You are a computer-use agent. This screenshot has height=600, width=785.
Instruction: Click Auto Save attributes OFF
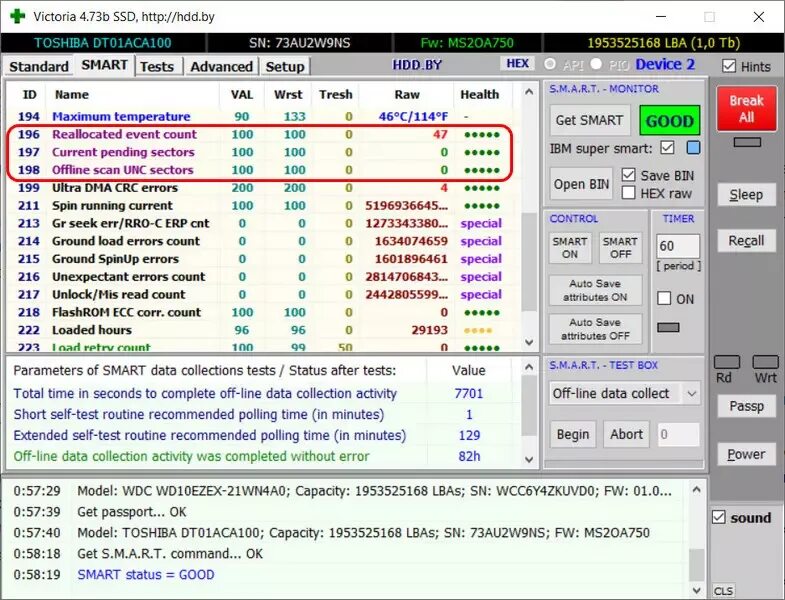[595, 329]
